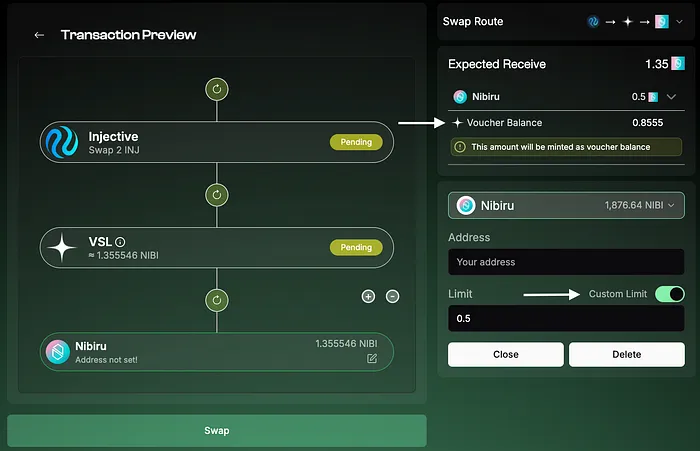
Task: Click the Swap button
Action: point(217,430)
